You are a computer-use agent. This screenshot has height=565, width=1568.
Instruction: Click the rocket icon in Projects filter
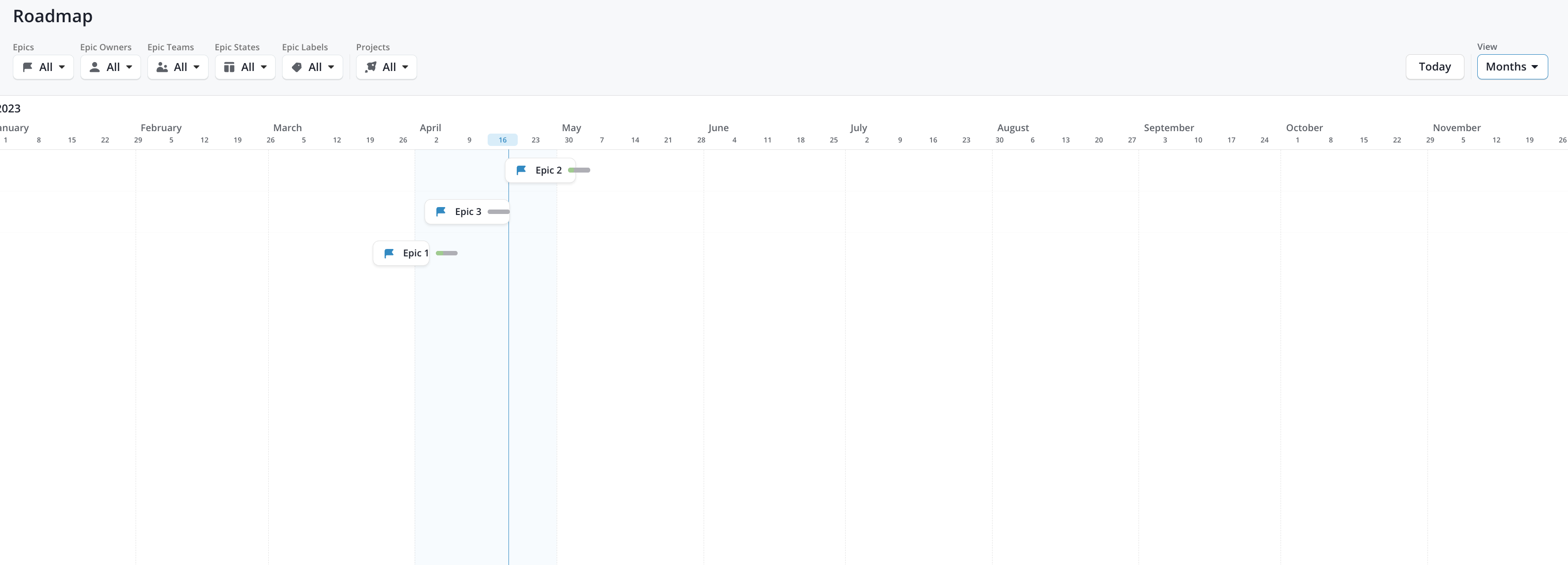pyautogui.click(x=371, y=67)
